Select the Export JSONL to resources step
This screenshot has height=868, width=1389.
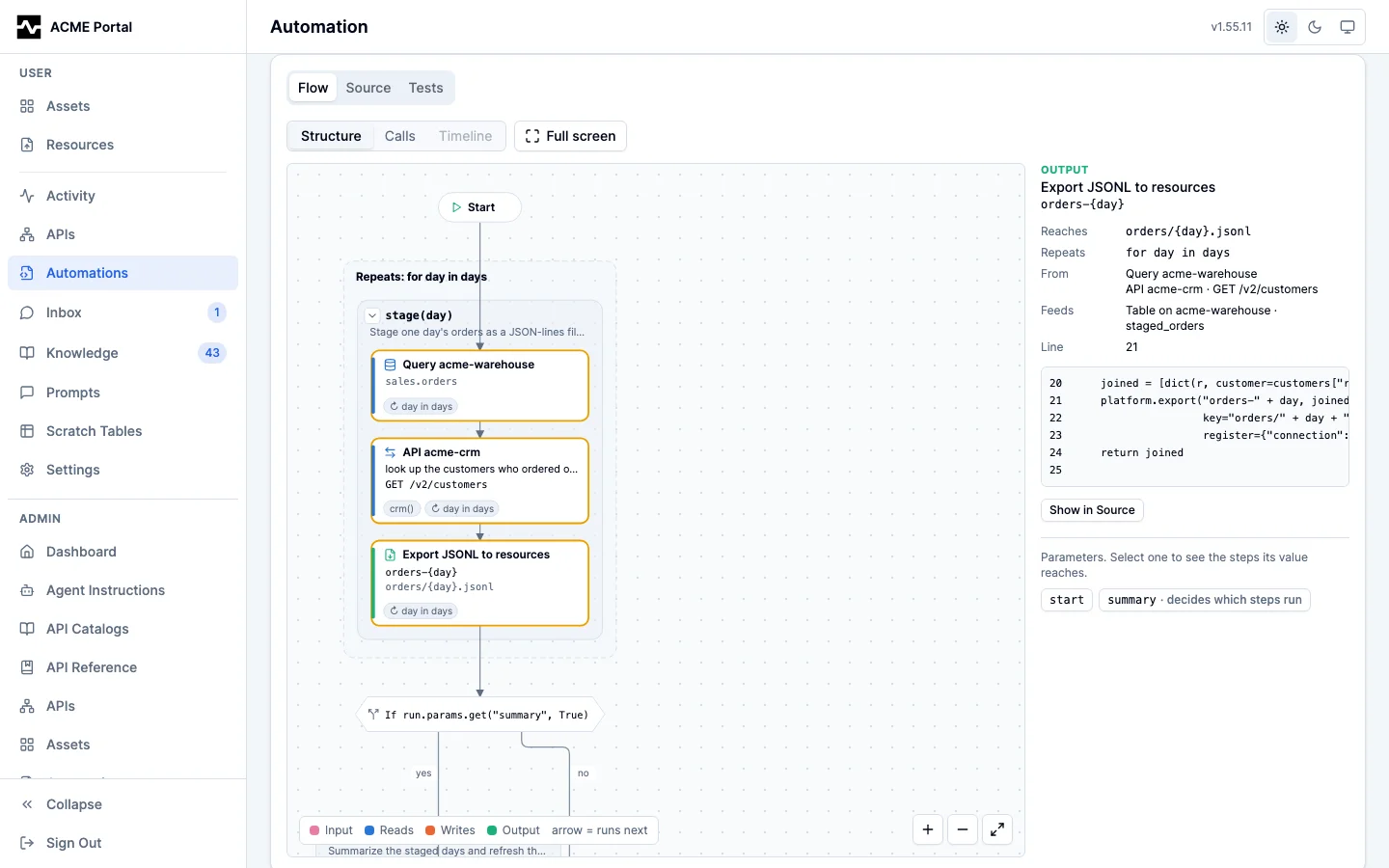(480, 583)
